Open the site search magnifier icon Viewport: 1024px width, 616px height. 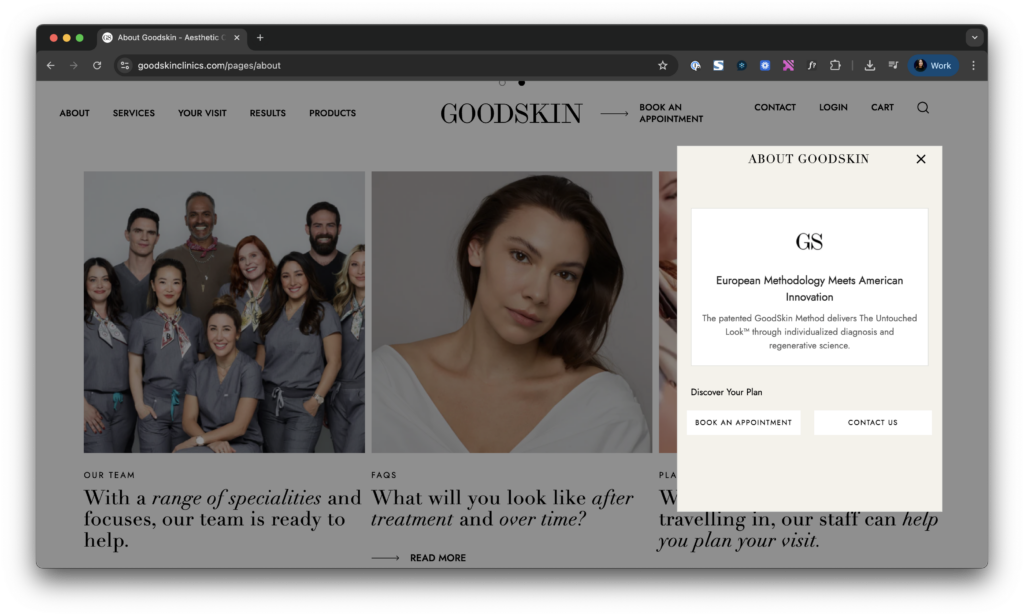coord(922,107)
